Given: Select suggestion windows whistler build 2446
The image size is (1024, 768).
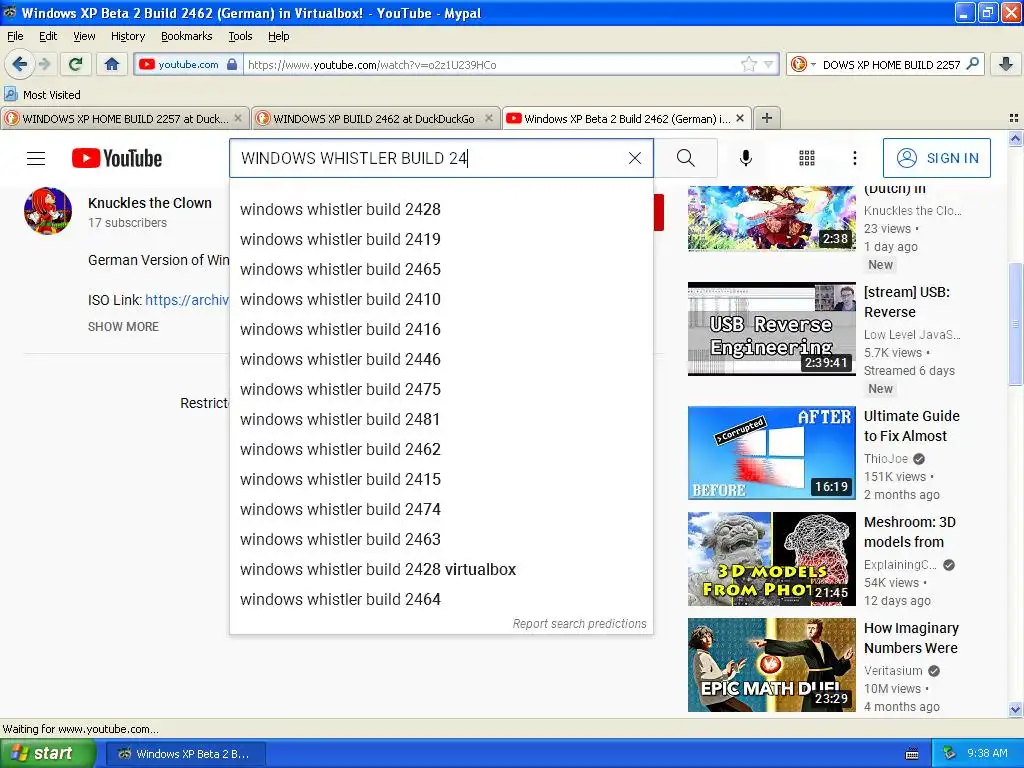Looking at the screenshot, I should 441,359.
